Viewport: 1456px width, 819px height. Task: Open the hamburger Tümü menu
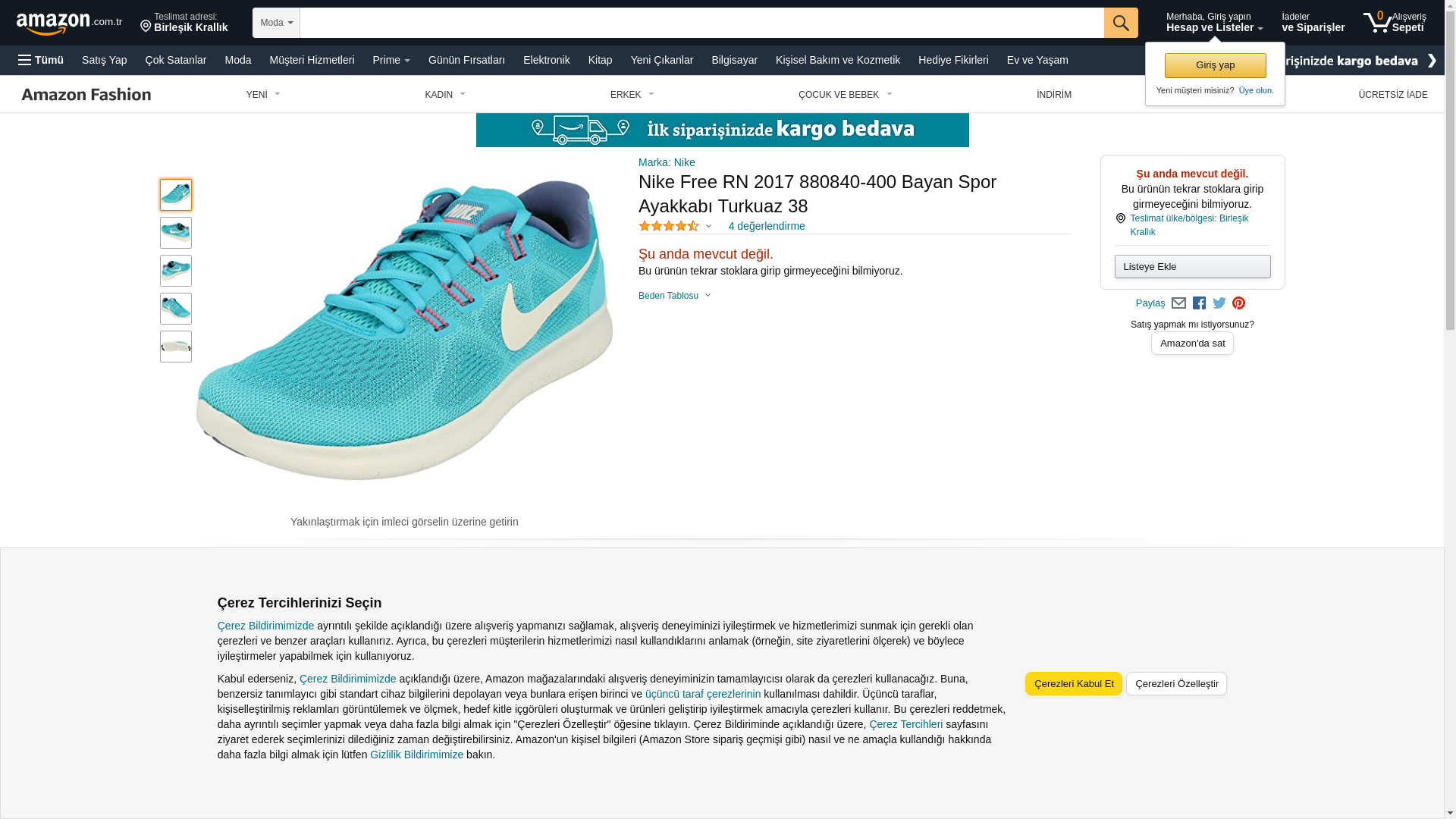tap(41, 60)
